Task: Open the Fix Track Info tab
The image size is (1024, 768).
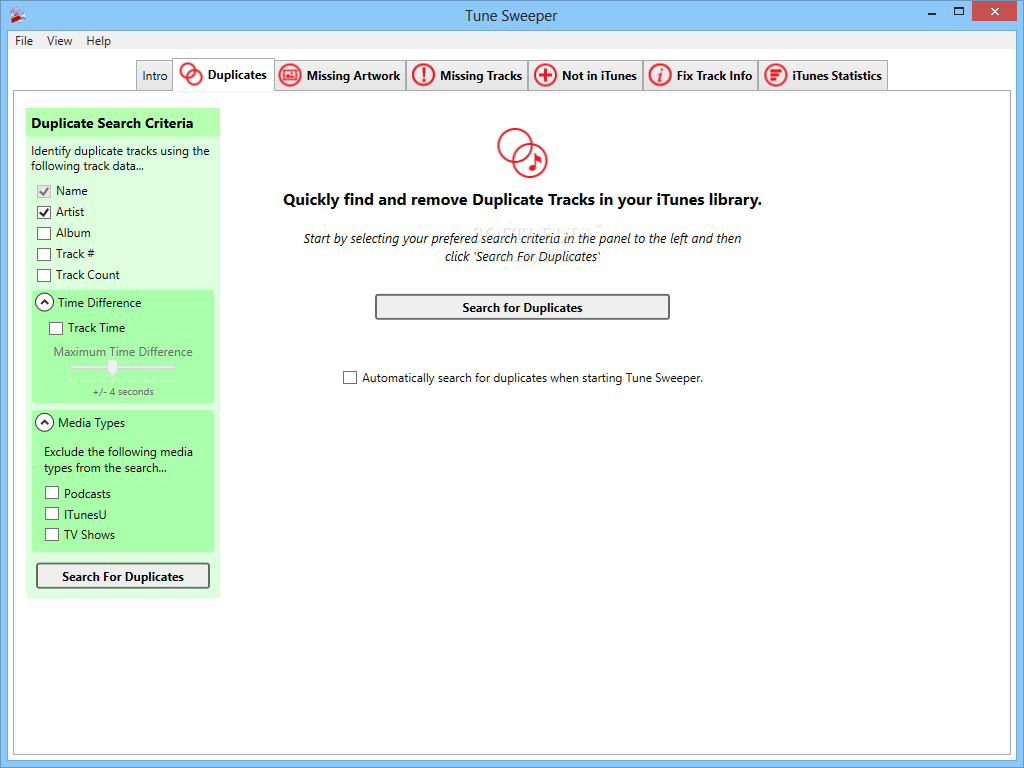Action: (x=701, y=76)
